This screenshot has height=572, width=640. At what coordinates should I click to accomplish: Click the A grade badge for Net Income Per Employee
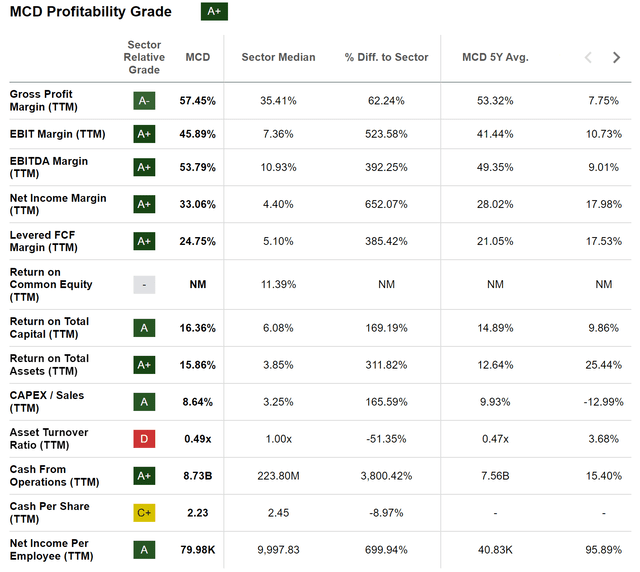coord(145,549)
